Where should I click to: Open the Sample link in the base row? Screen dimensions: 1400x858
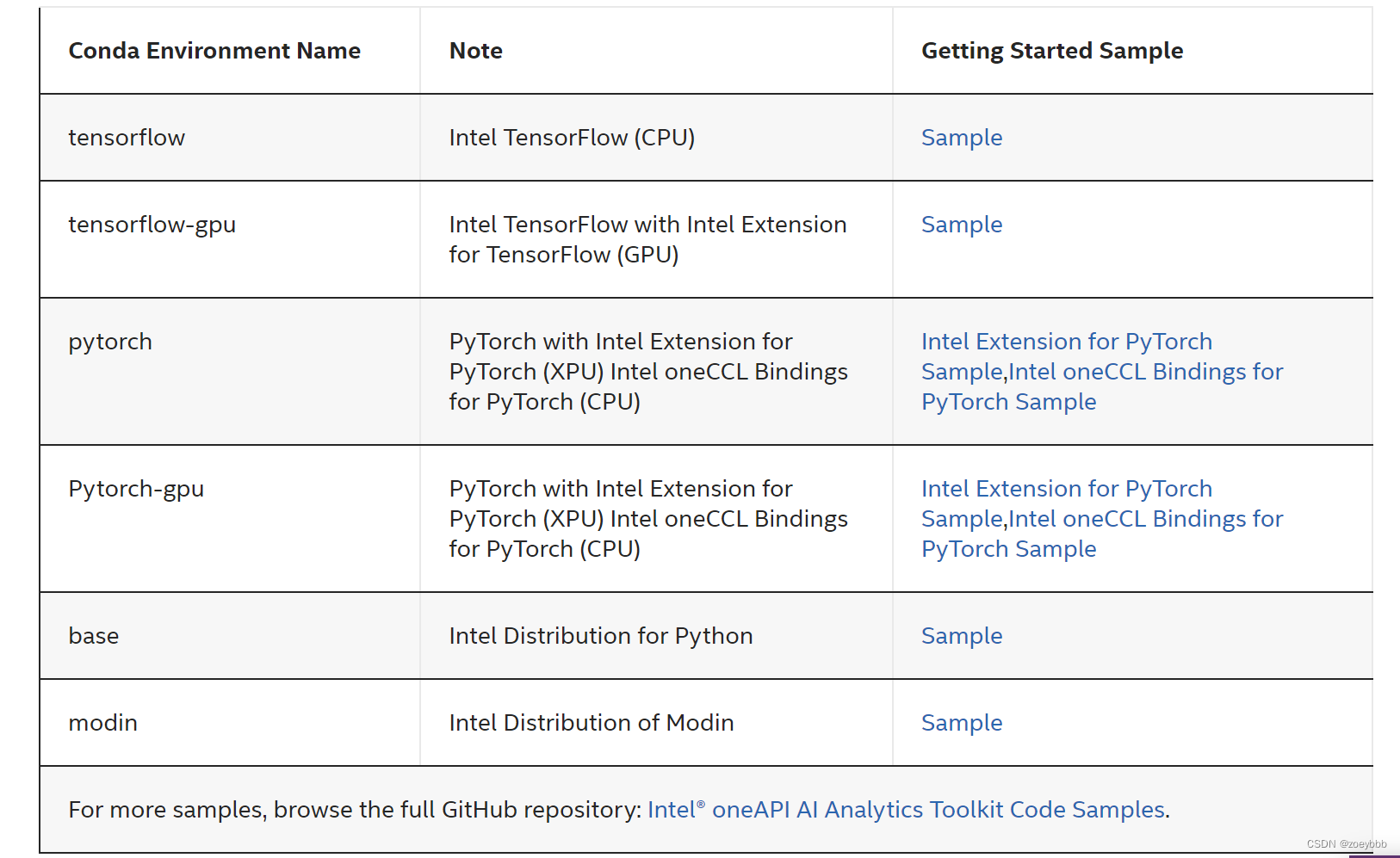coord(962,636)
